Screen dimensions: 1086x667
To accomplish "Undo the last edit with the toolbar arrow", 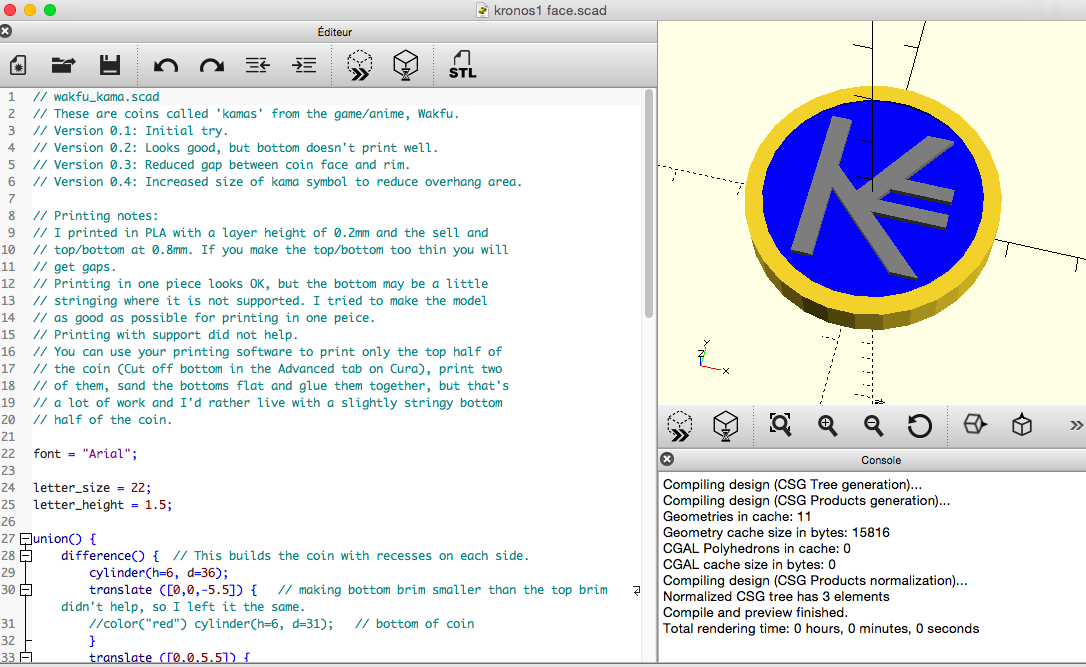I will 166,66.
